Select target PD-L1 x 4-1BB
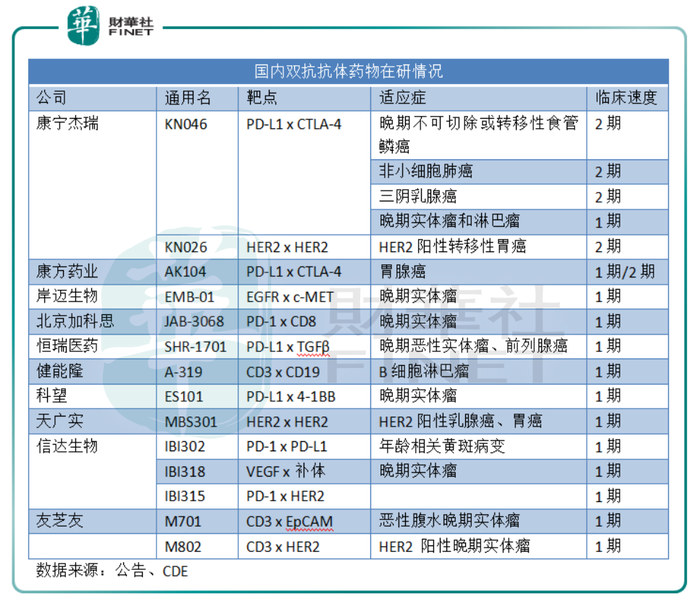The height and width of the screenshot is (599, 700). (x=291, y=397)
